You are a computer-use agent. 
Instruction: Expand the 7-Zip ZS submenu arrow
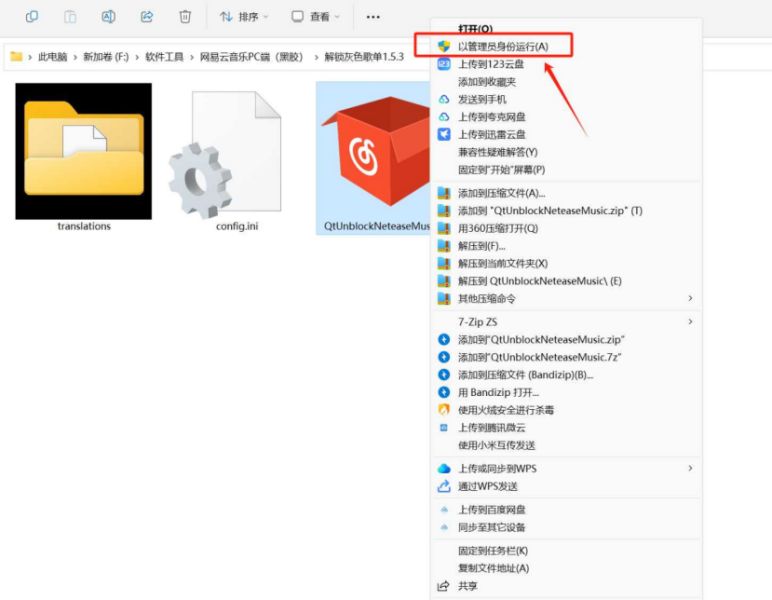[x=690, y=321]
